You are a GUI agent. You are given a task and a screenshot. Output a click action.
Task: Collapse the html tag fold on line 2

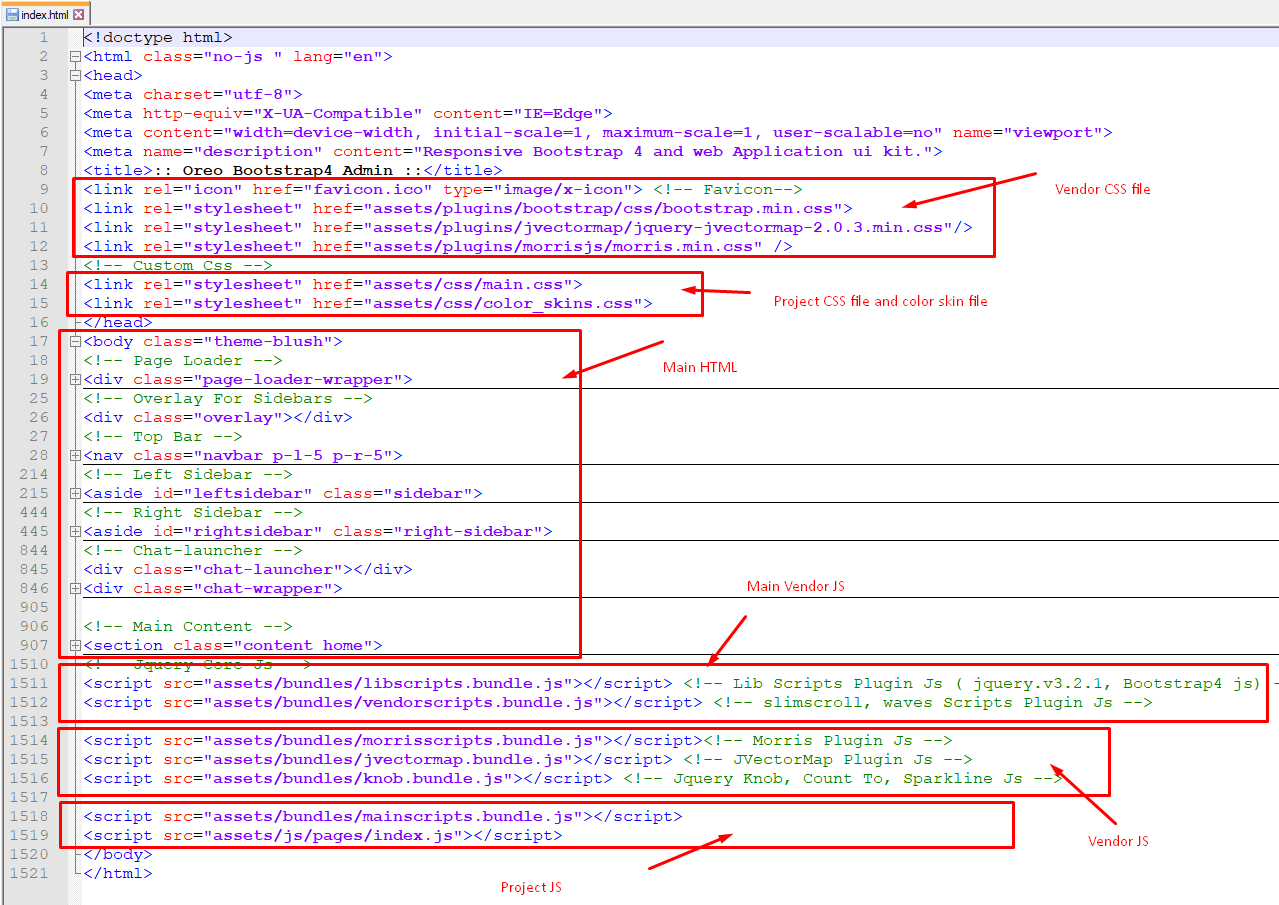(x=75, y=57)
